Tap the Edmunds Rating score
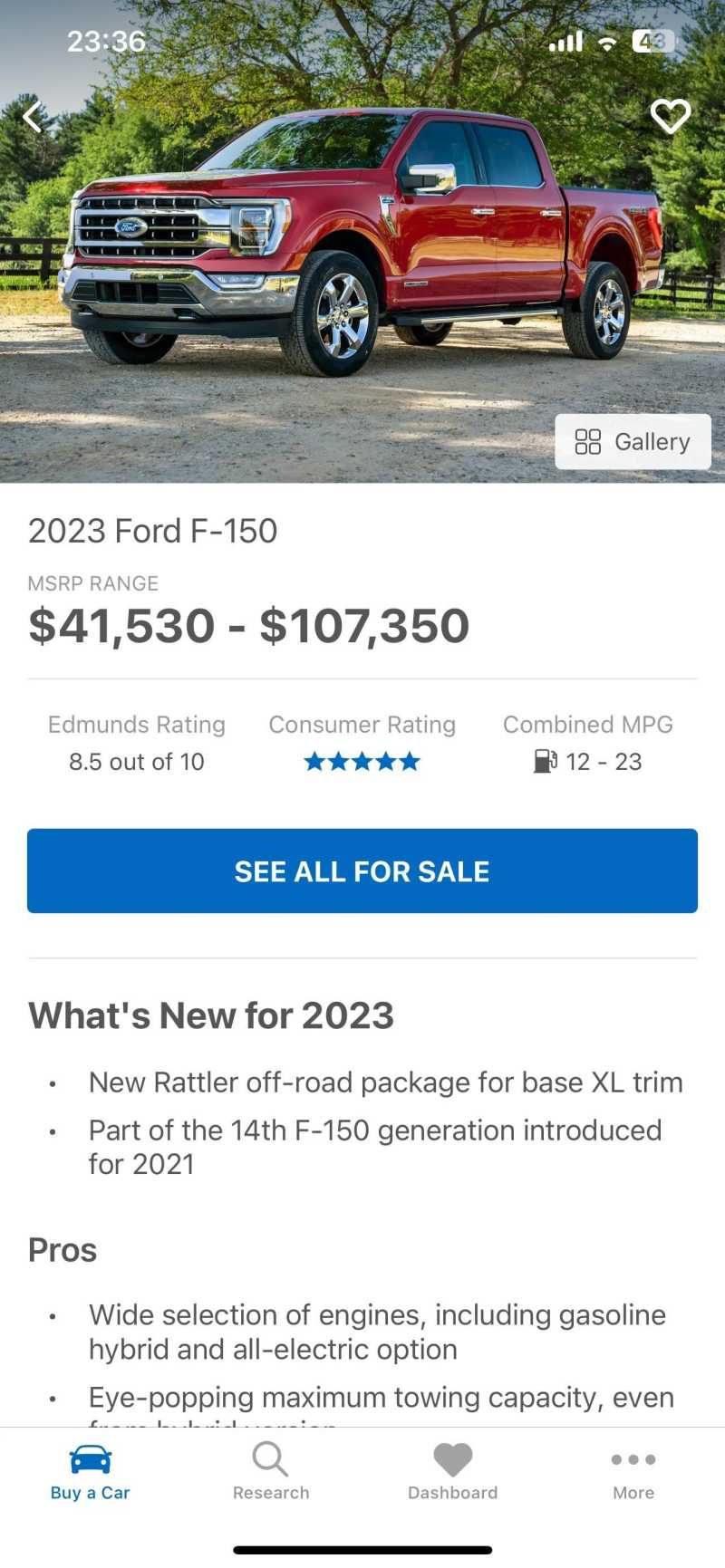This screenshot has height=1568, width=725. [137, 762]
